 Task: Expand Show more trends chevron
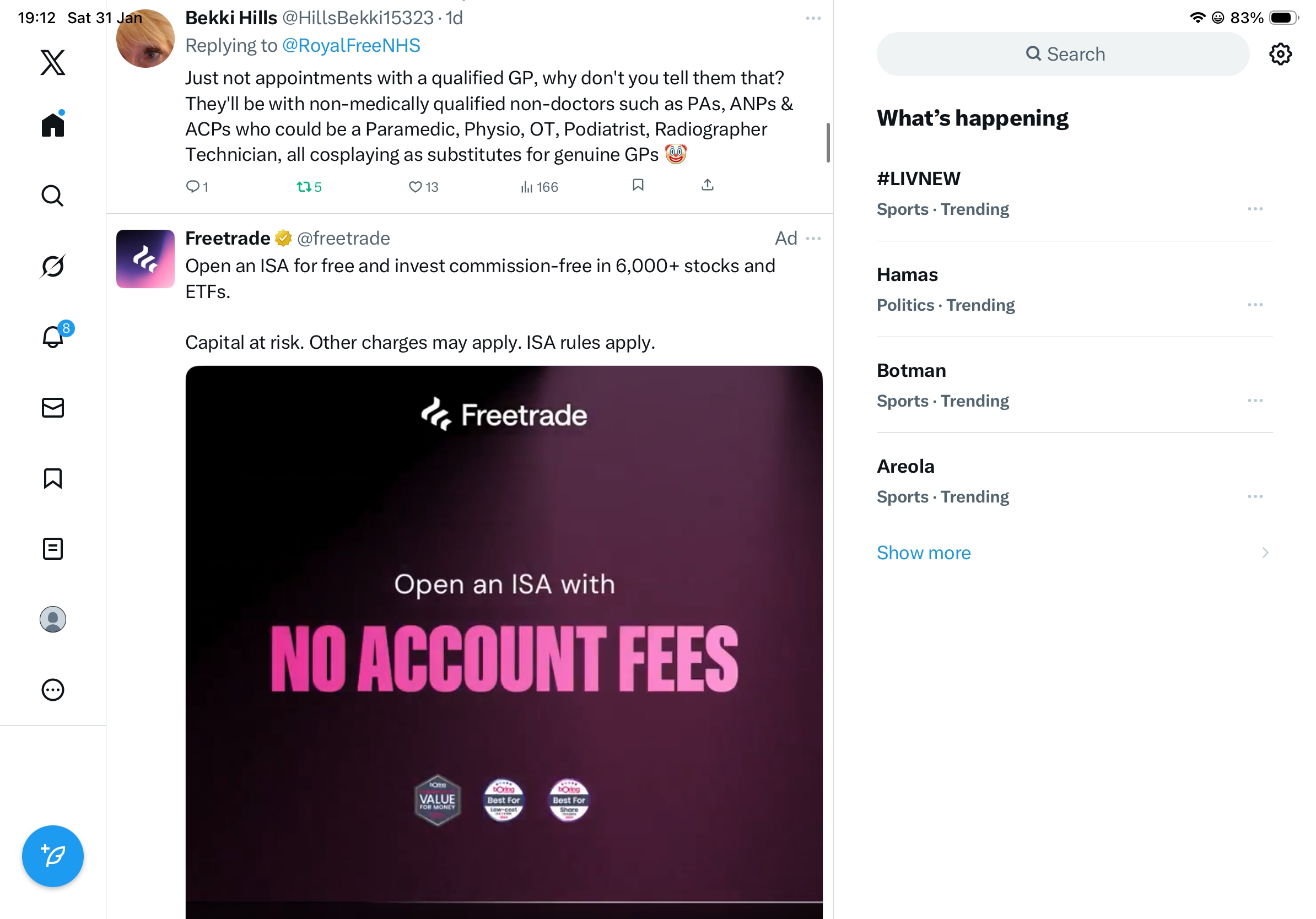pos(1264,553)
